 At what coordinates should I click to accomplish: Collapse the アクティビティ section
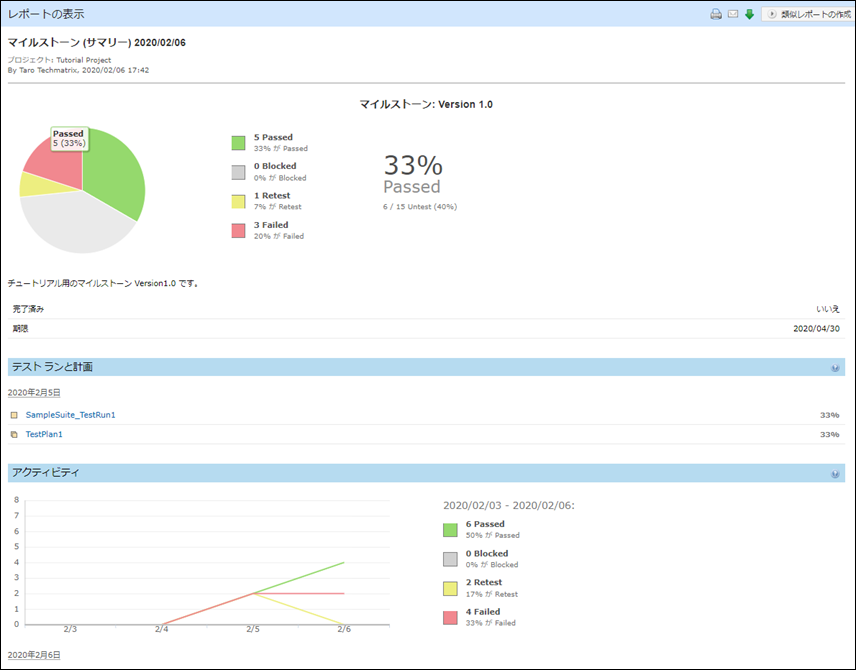pyautogui.click(x=835, y=474)
